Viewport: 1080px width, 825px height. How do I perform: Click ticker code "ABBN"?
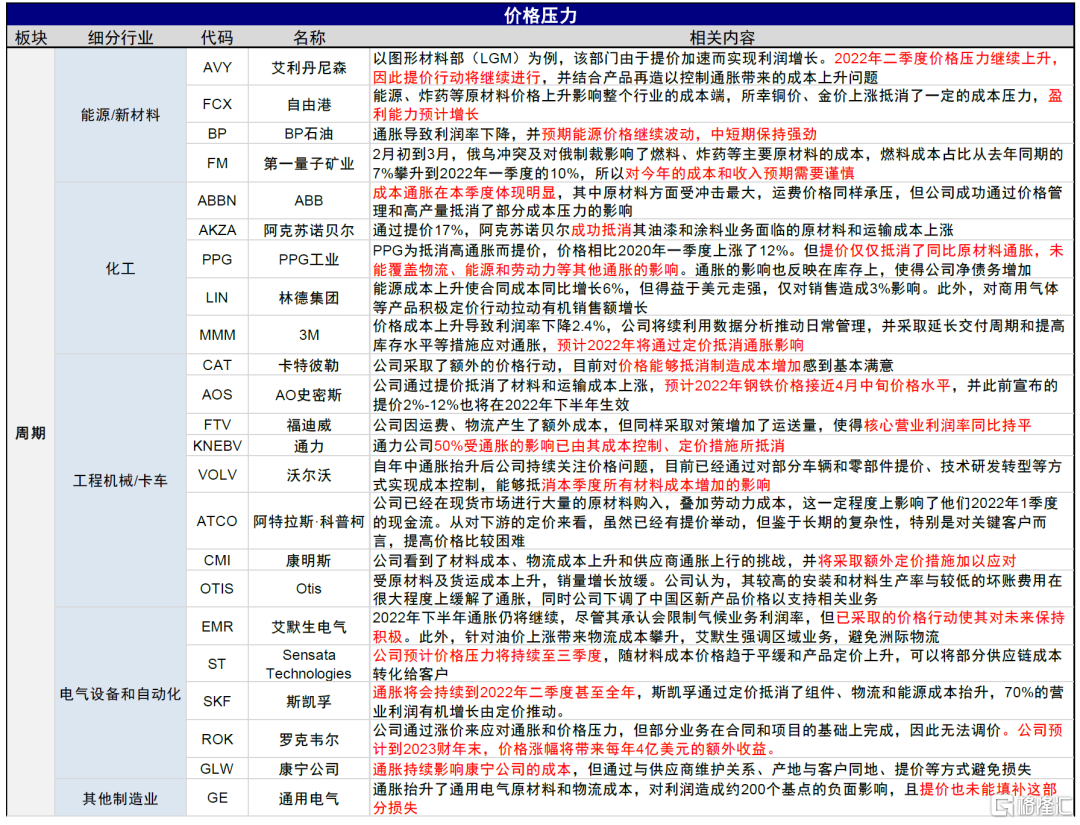tap(217, 200)
